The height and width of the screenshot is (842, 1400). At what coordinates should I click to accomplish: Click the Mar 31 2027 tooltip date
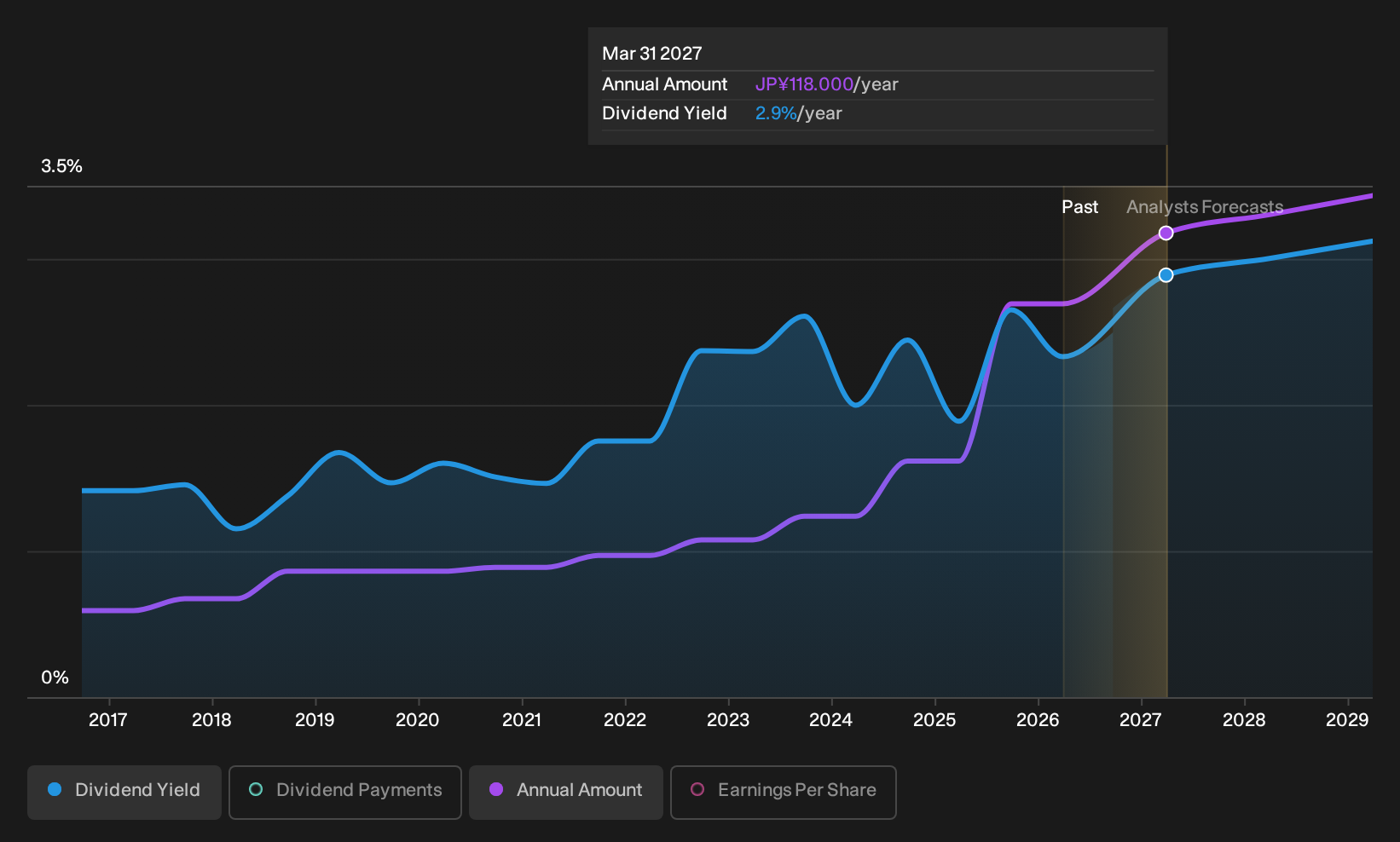click(x=652, y=54)
